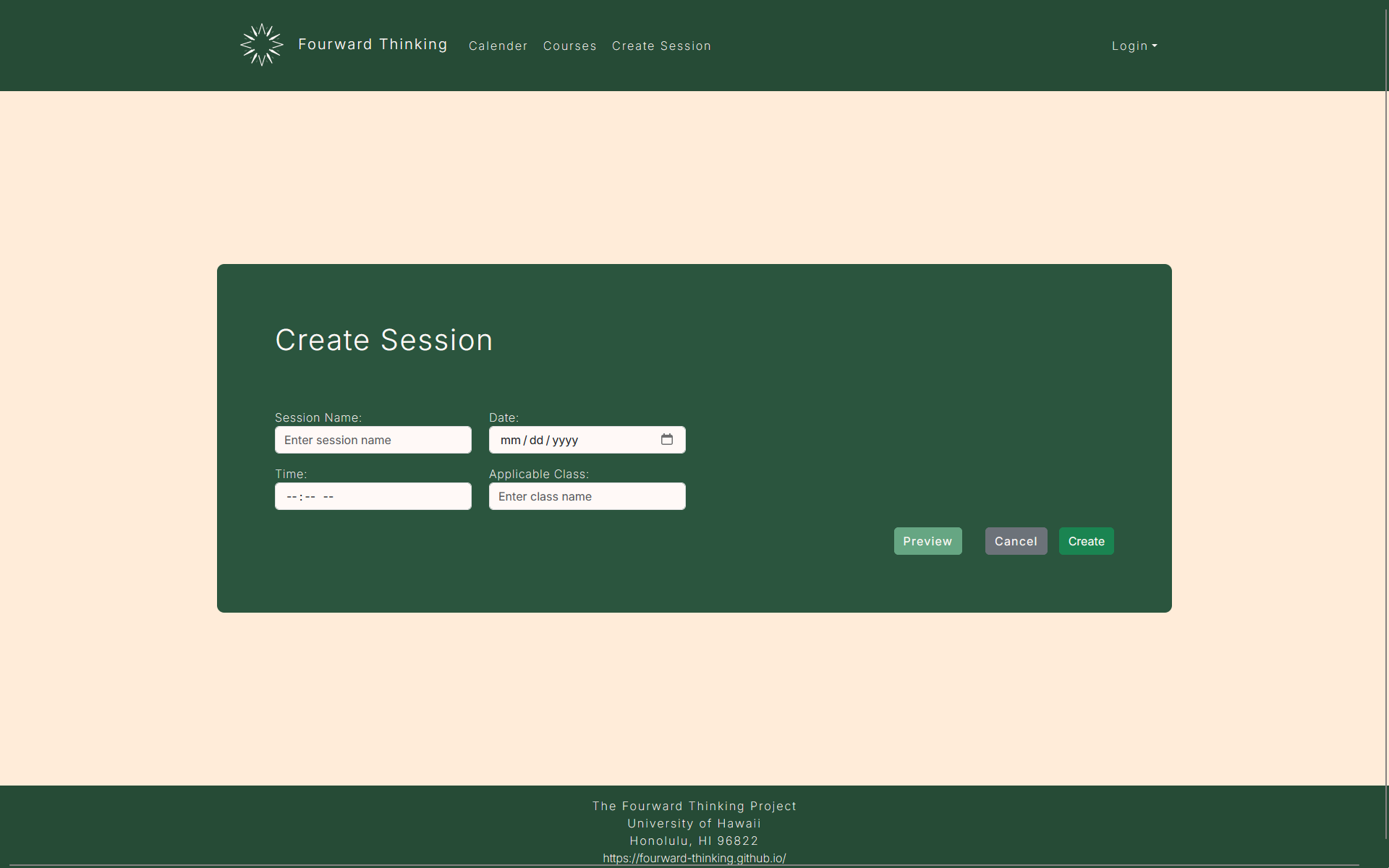Open the fourward-thinking.github.io footer link

coord(694,858)
